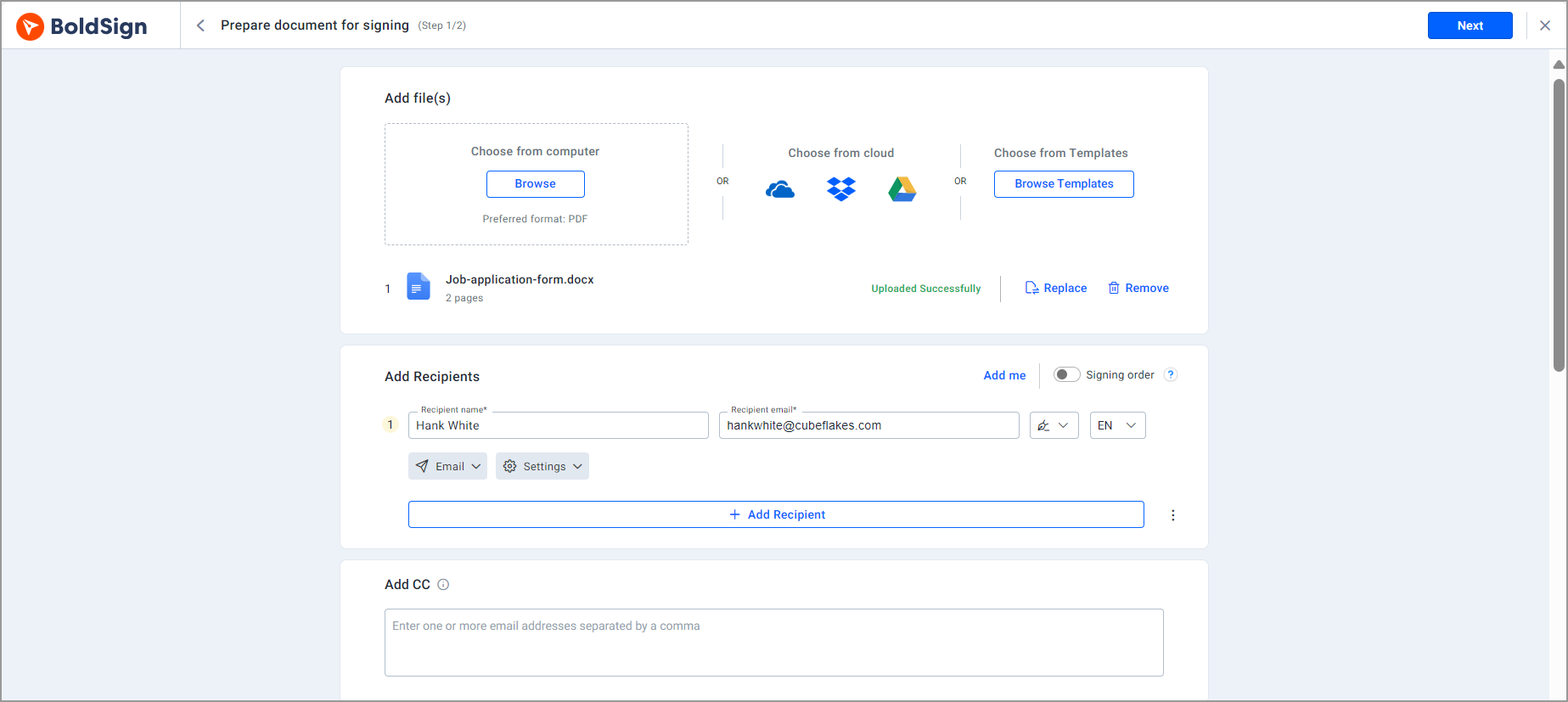Choose file from Google Drive icon
Viewport: 1568px width, 702px height.
pyautogui.click(x=902, y=188)
